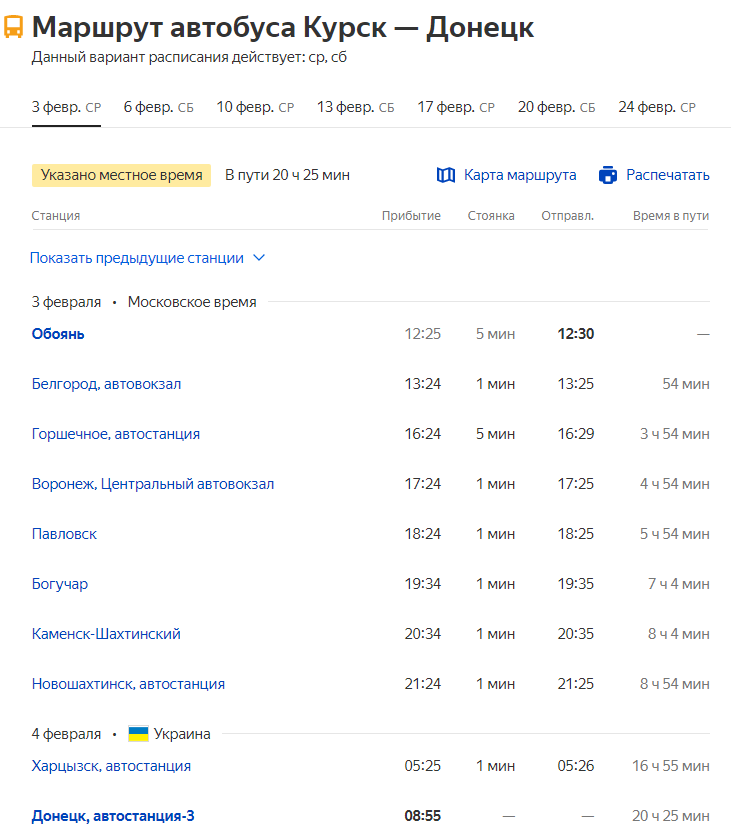Expand previous stations chevron arrow
The height and width of the screenshot is (833, 731).
[x=259, y=258]
